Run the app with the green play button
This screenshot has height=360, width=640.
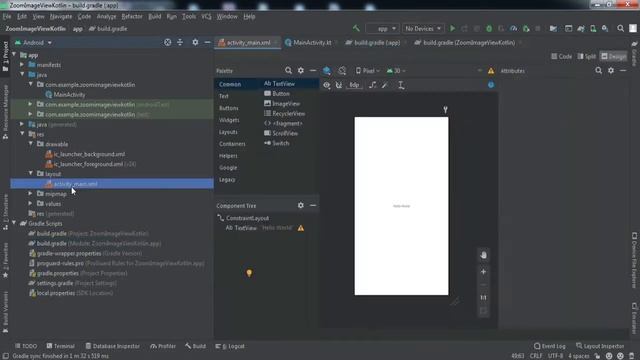tap(452, 29)
